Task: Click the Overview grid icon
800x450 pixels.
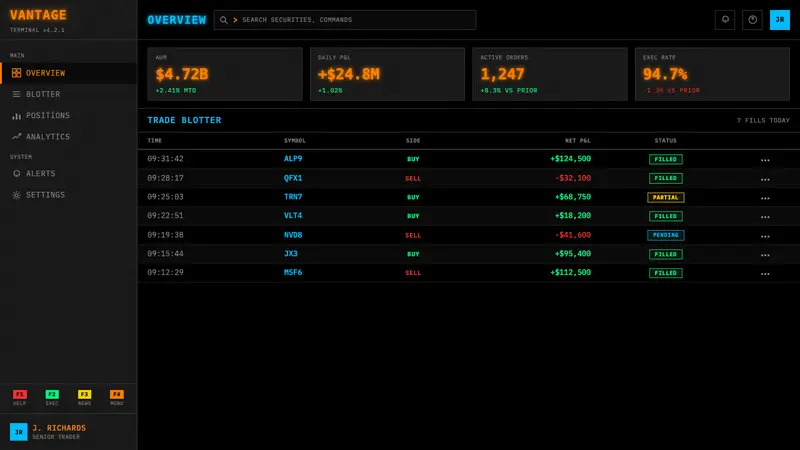Action: 16,73
